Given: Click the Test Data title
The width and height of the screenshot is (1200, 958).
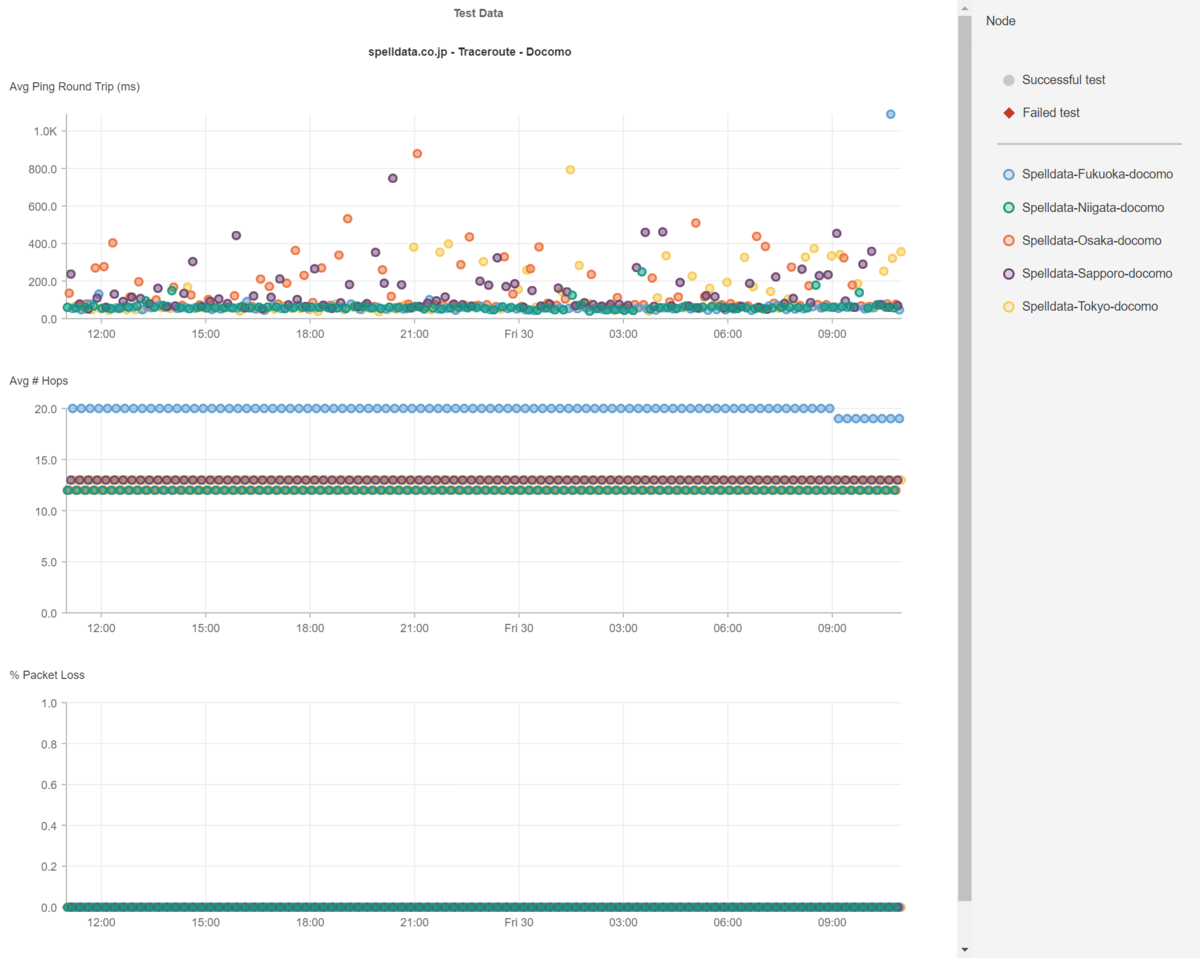Looking at the screenshot, I should tap(478, 14).
